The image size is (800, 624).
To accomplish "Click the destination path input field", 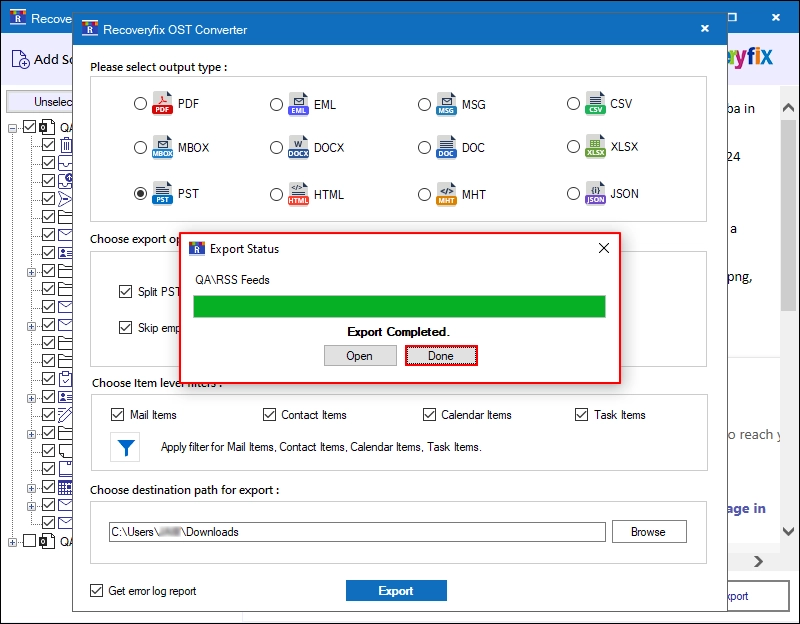I will coord(357,532).
